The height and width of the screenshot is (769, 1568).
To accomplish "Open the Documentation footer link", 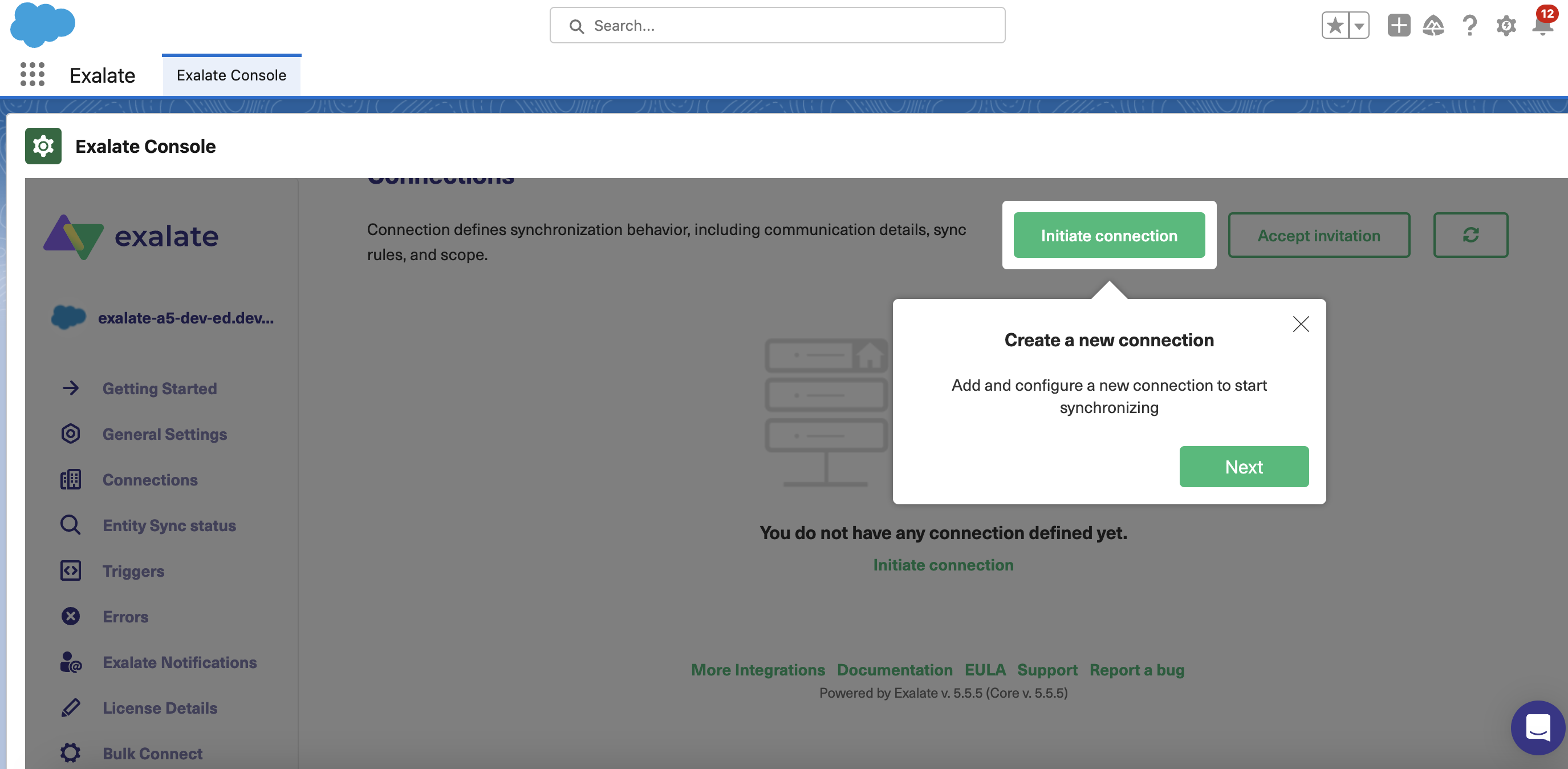I will pos(895,670).
